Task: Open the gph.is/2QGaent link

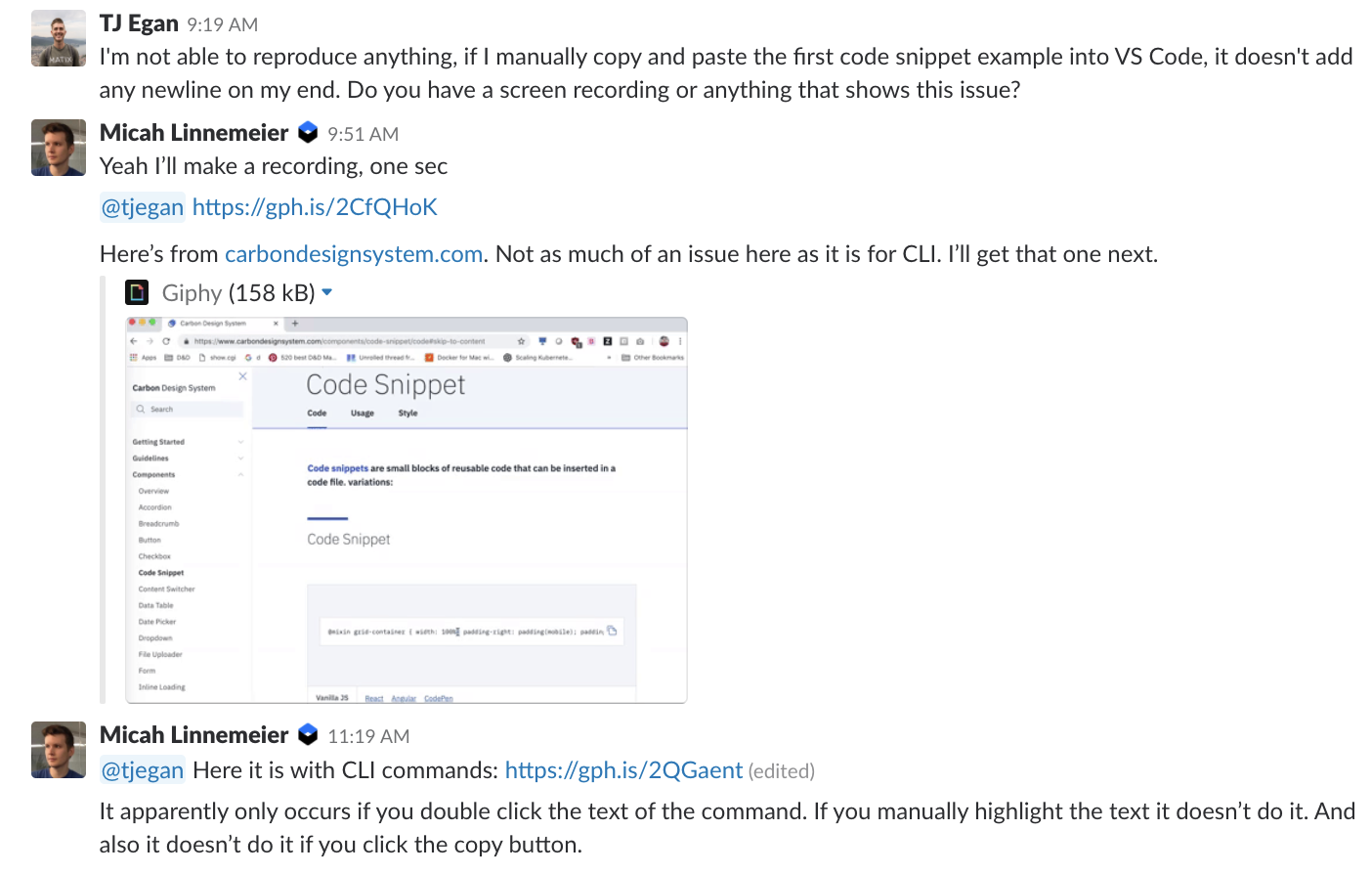Action: coord(622,769)
